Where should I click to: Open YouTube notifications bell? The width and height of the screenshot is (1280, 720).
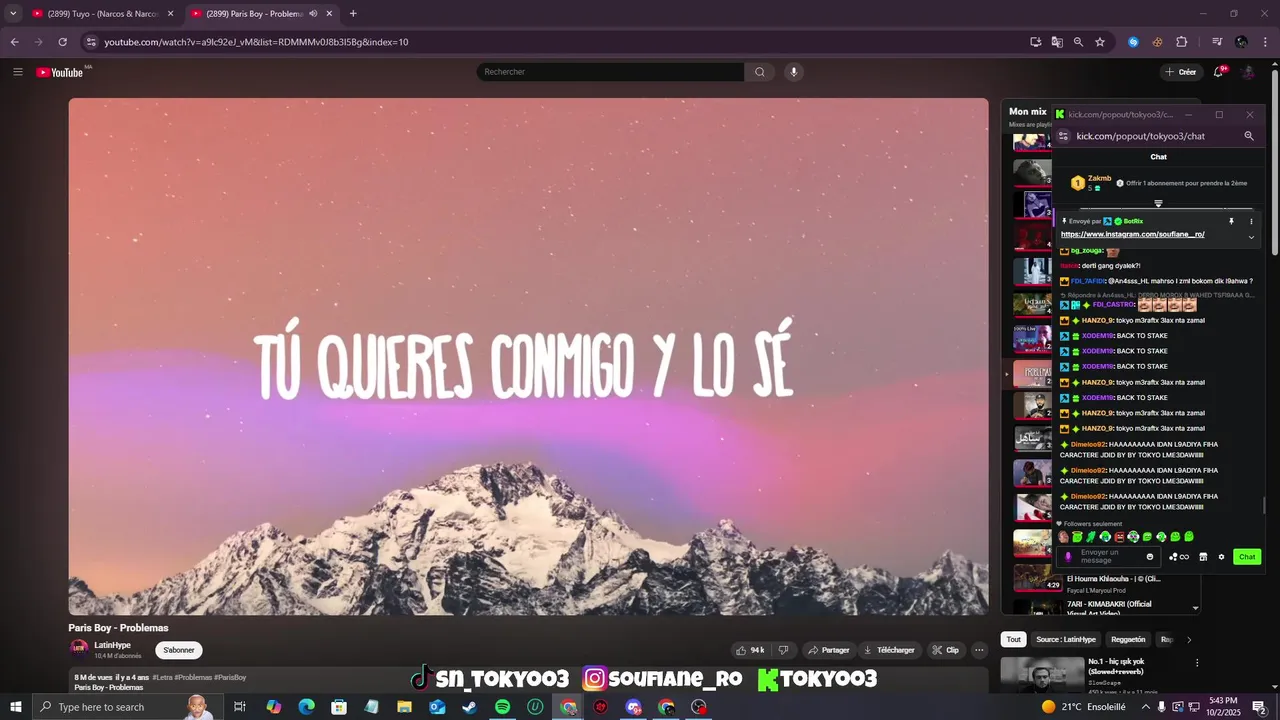click(x=1219, y=72)
